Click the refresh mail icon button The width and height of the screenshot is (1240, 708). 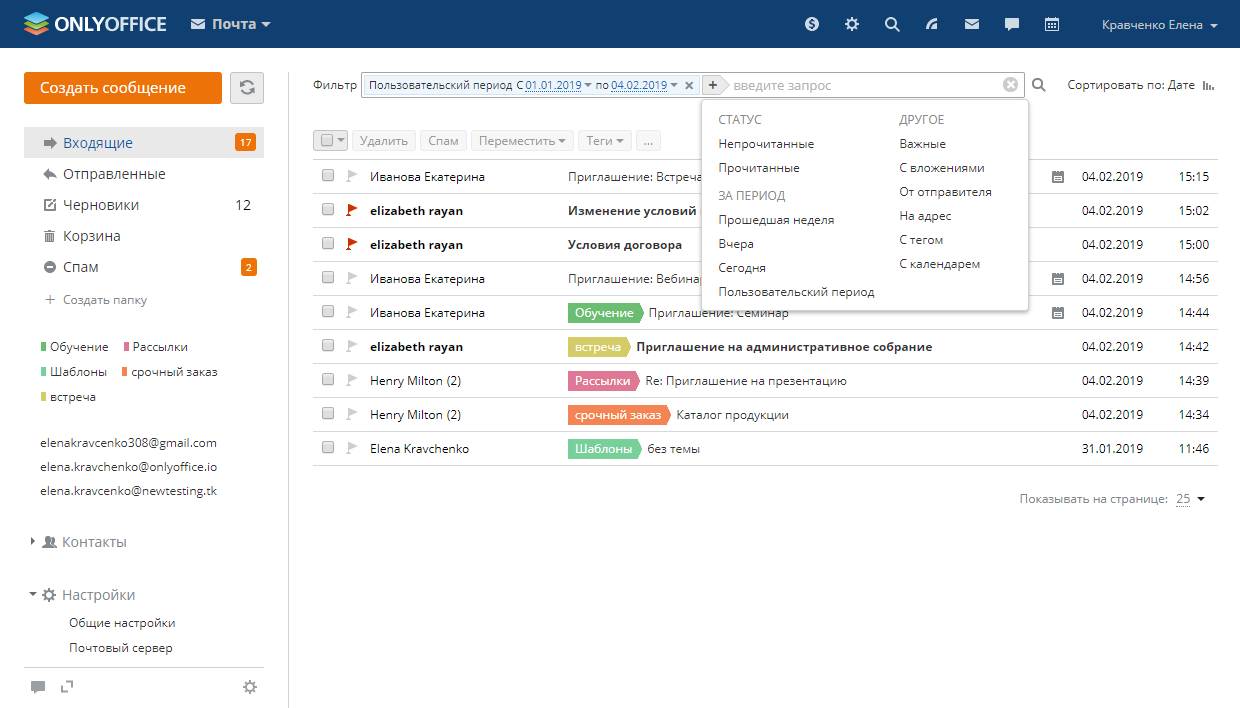click(x=247, y=88)
